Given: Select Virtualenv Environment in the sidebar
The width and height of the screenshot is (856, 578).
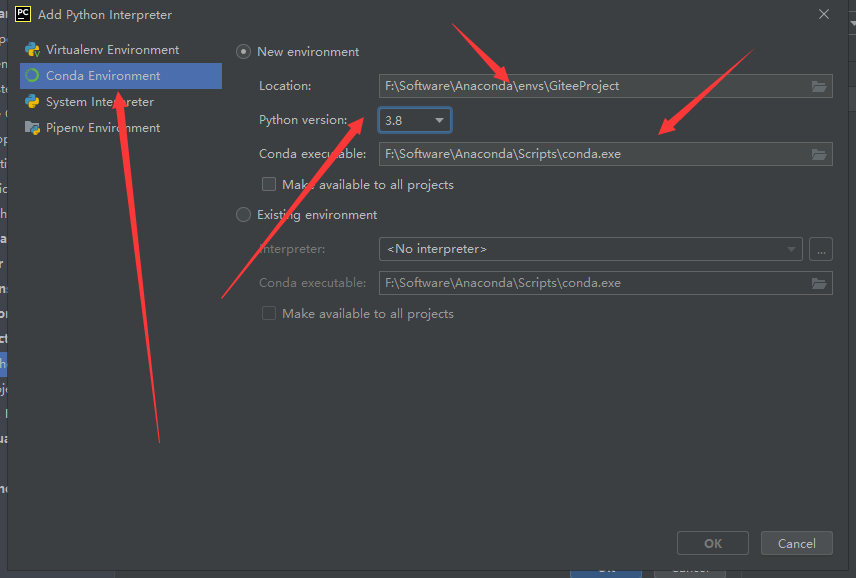Looking at the screenshot, I should [121, 50].
